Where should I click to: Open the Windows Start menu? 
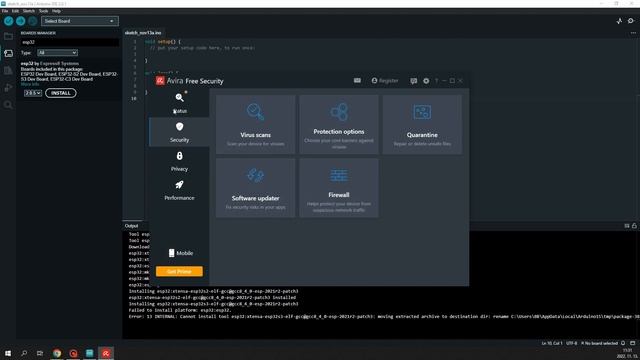8,353
